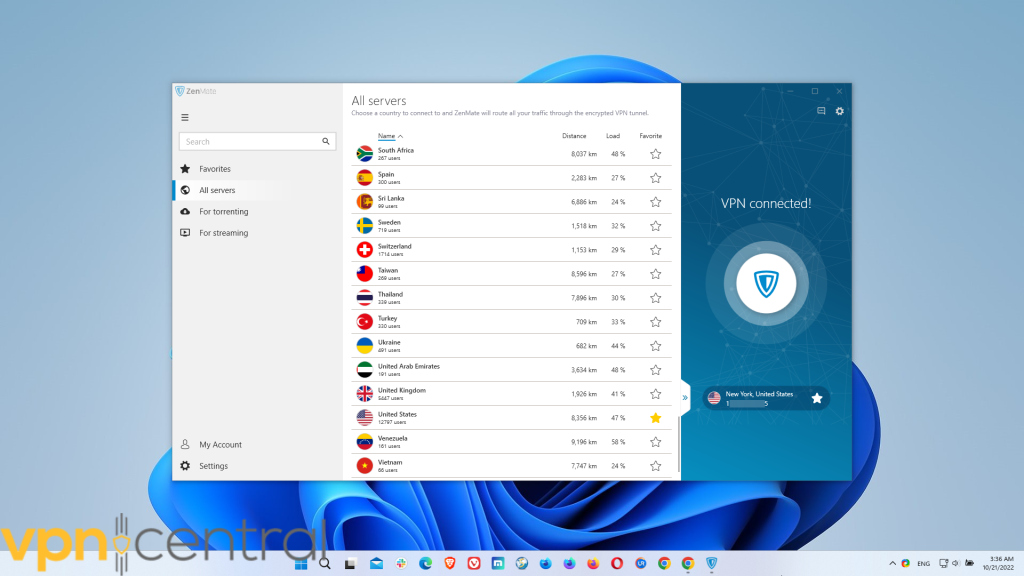Select the Thailand server name
This screenshot has height=576, width=1024.
[390, 295]
